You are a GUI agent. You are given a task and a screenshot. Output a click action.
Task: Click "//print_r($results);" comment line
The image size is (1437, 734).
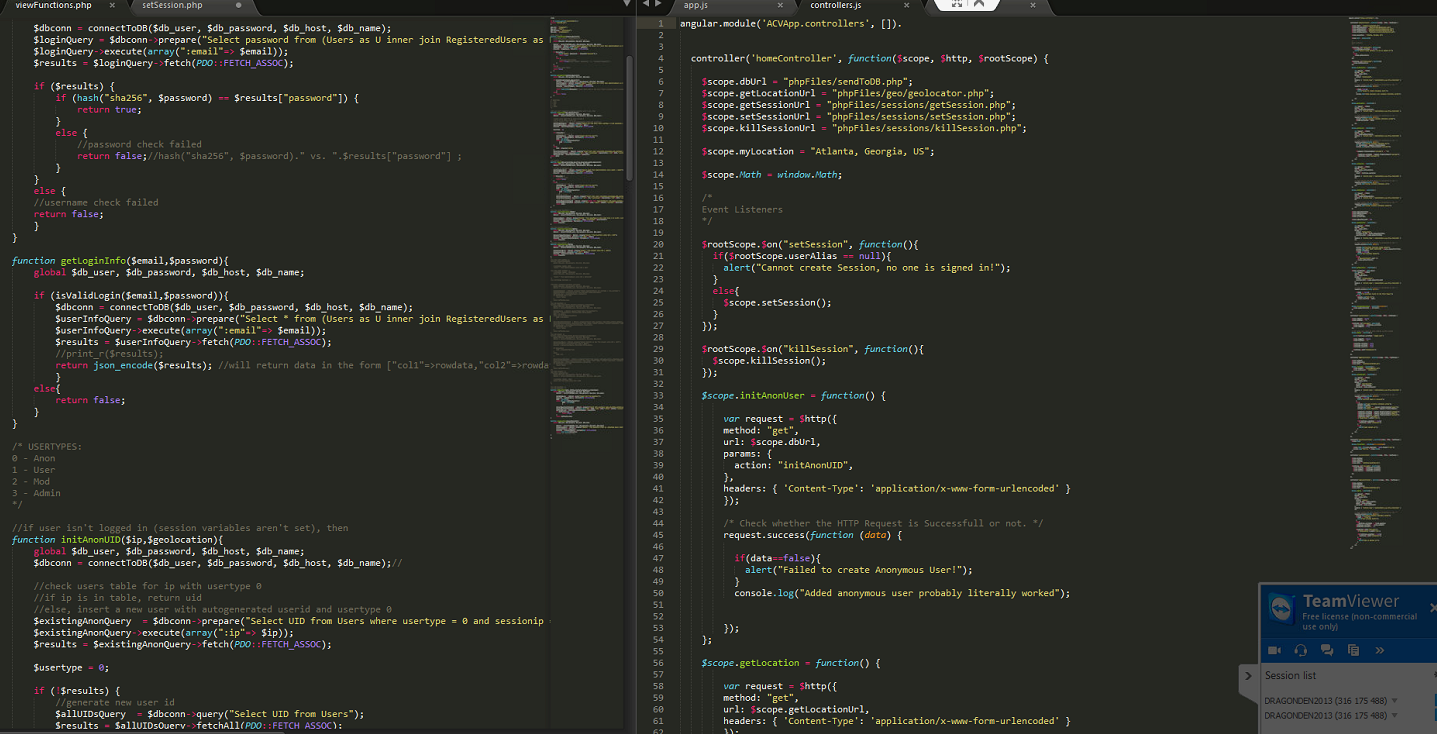[x=110, y=353]
